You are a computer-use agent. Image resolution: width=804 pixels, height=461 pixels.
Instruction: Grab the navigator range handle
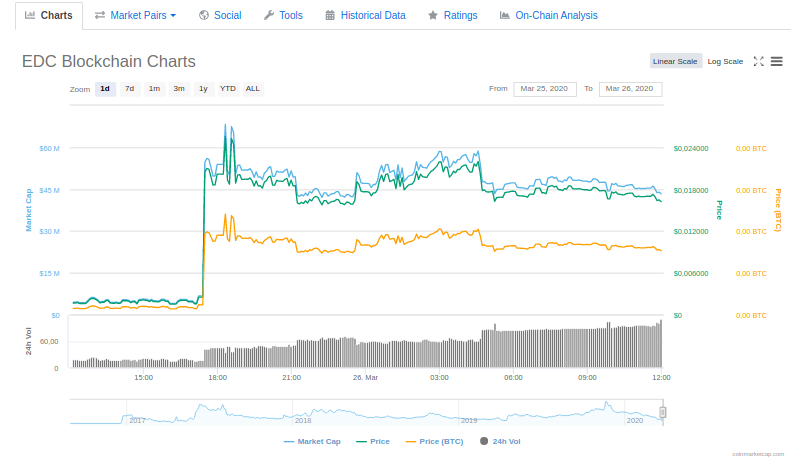click(662, 412)
